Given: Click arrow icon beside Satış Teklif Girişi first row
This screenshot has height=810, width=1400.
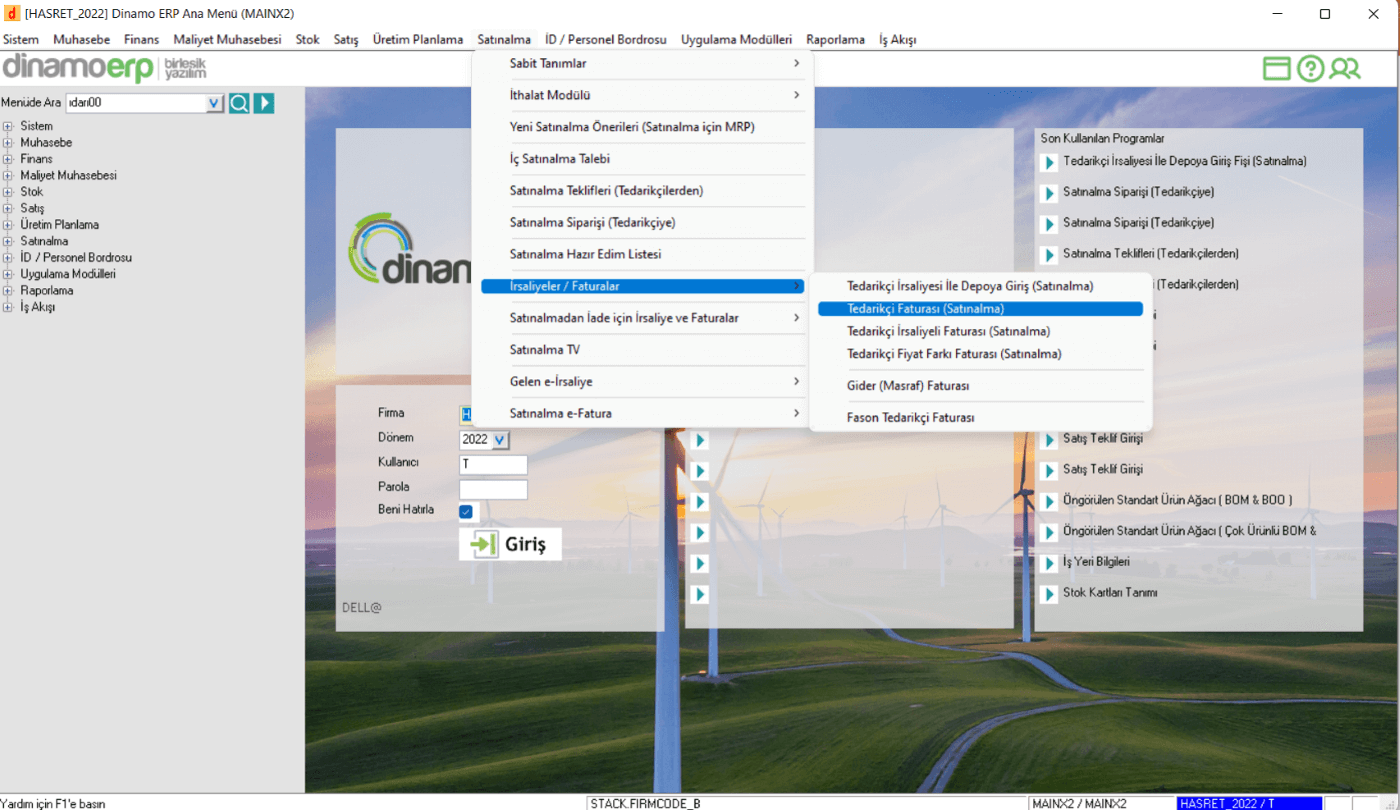Looking at the screenshot, I should coord(1049,439).
